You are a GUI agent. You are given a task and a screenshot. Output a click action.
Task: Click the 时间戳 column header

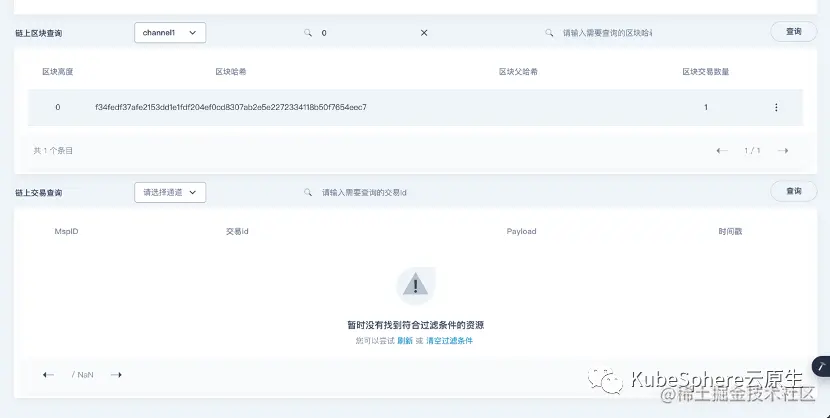pyautogui.click(x=730, y=232)
